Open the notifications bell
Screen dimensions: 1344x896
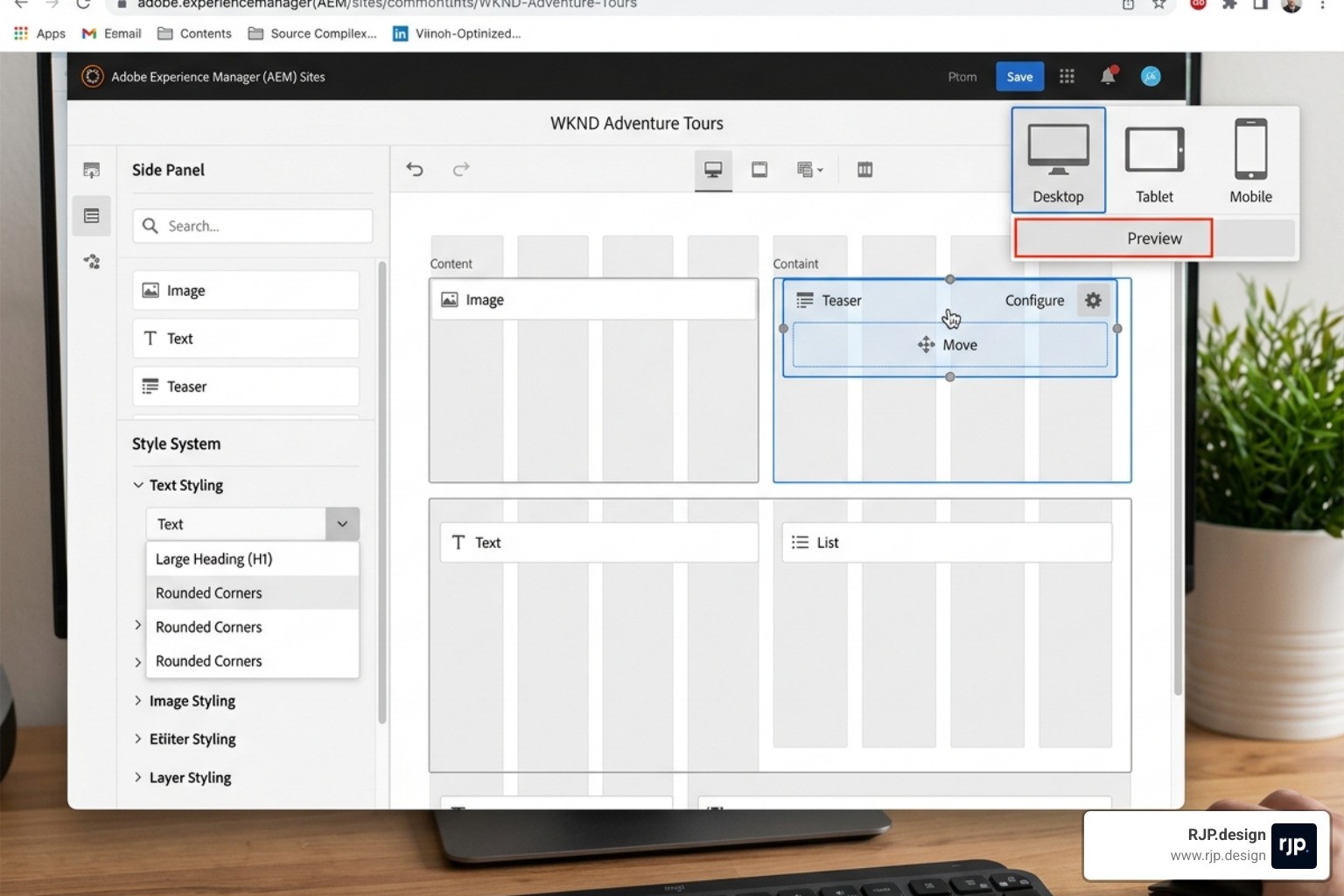(x=1108, y=76)
